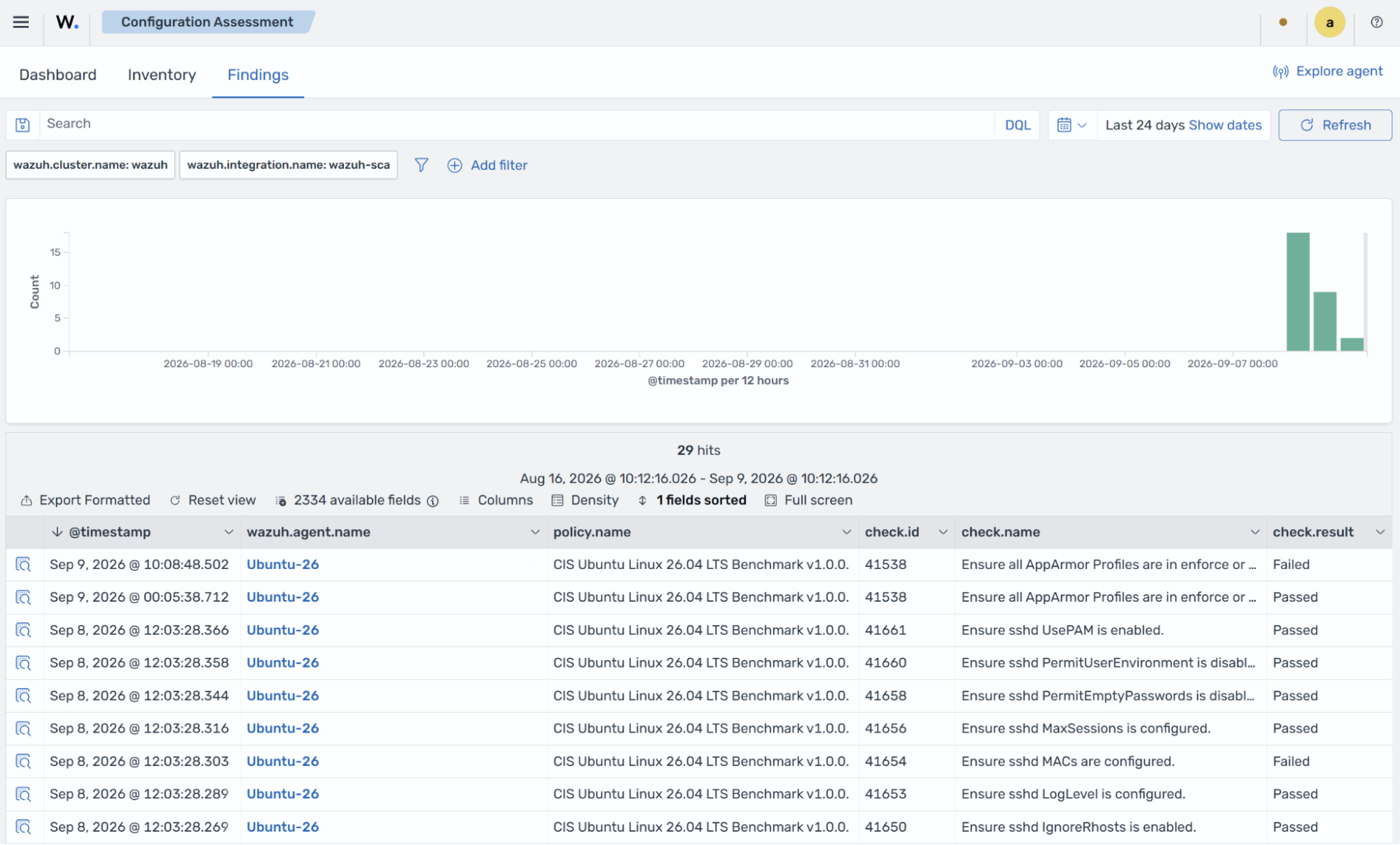Click the saved query disk icon
Viewport: 1400px width, 845px height.
pyautogui.click(x=22, y=125)
